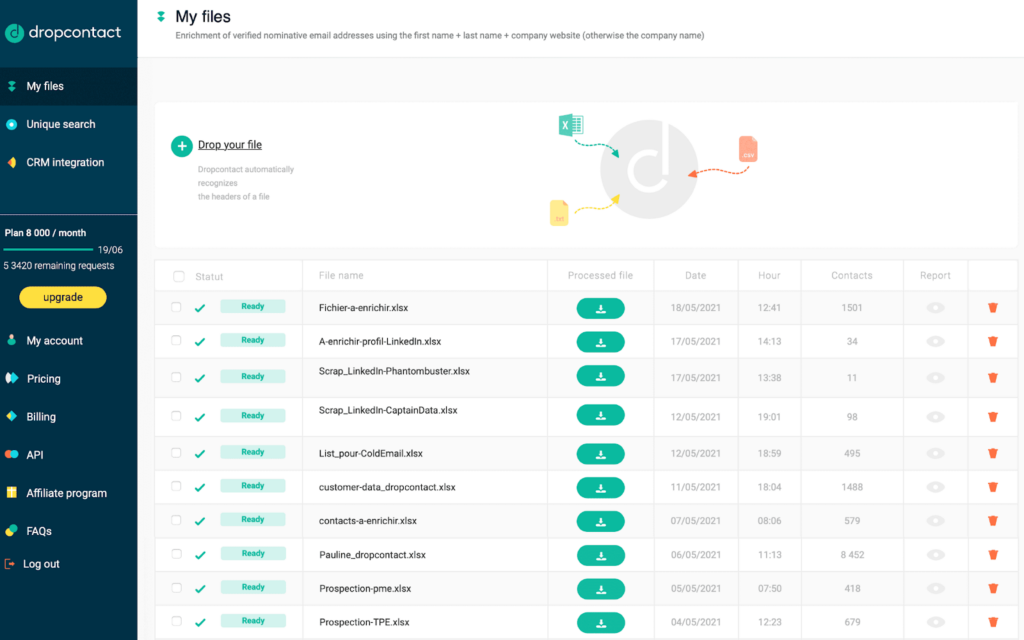Viewport: 1024px width, 640px height.
Task: Click the trash icon for Prospection-TPE.xlsx
Action: 992,622
